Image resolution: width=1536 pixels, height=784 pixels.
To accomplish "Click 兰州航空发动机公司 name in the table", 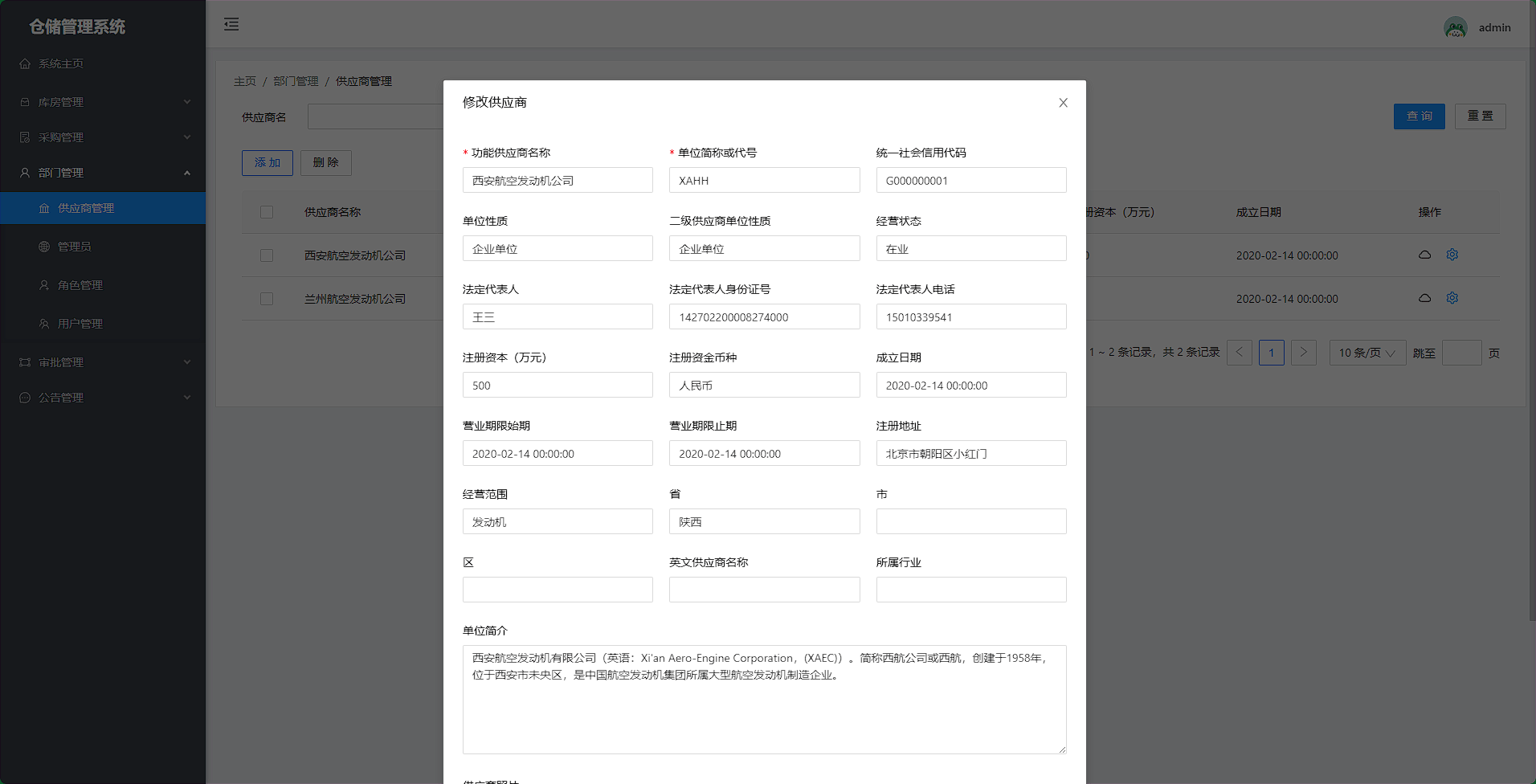I will pyautogui.click(x=355, y=299).
